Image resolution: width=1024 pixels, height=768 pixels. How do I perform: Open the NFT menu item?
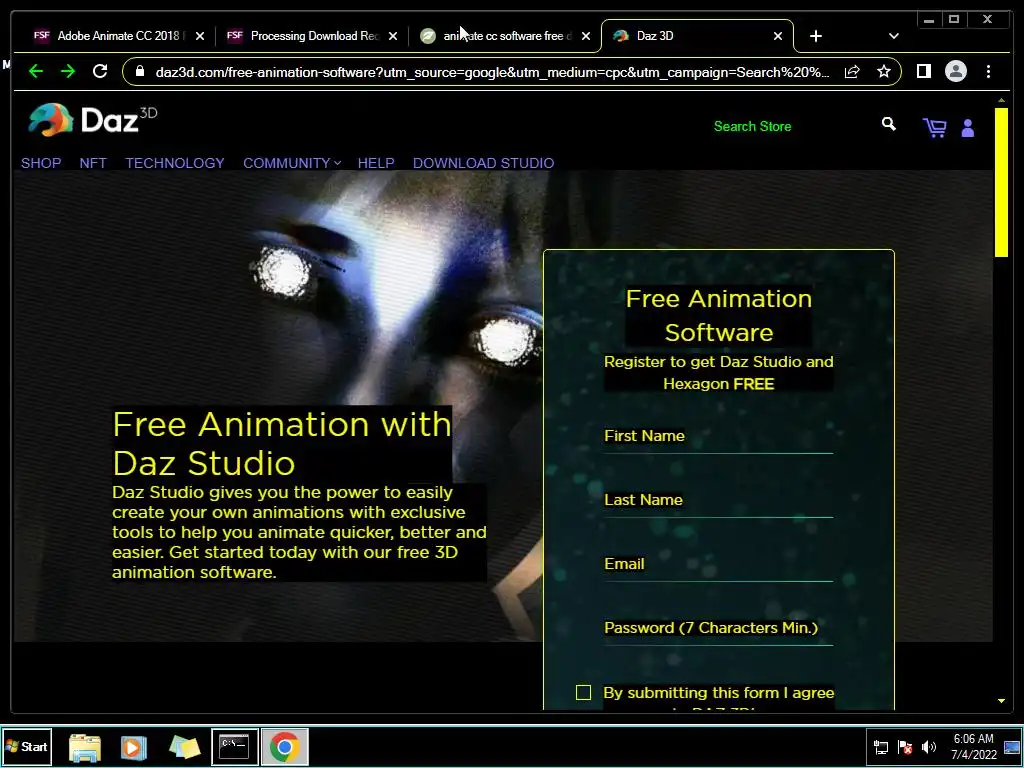pos(93,163)
